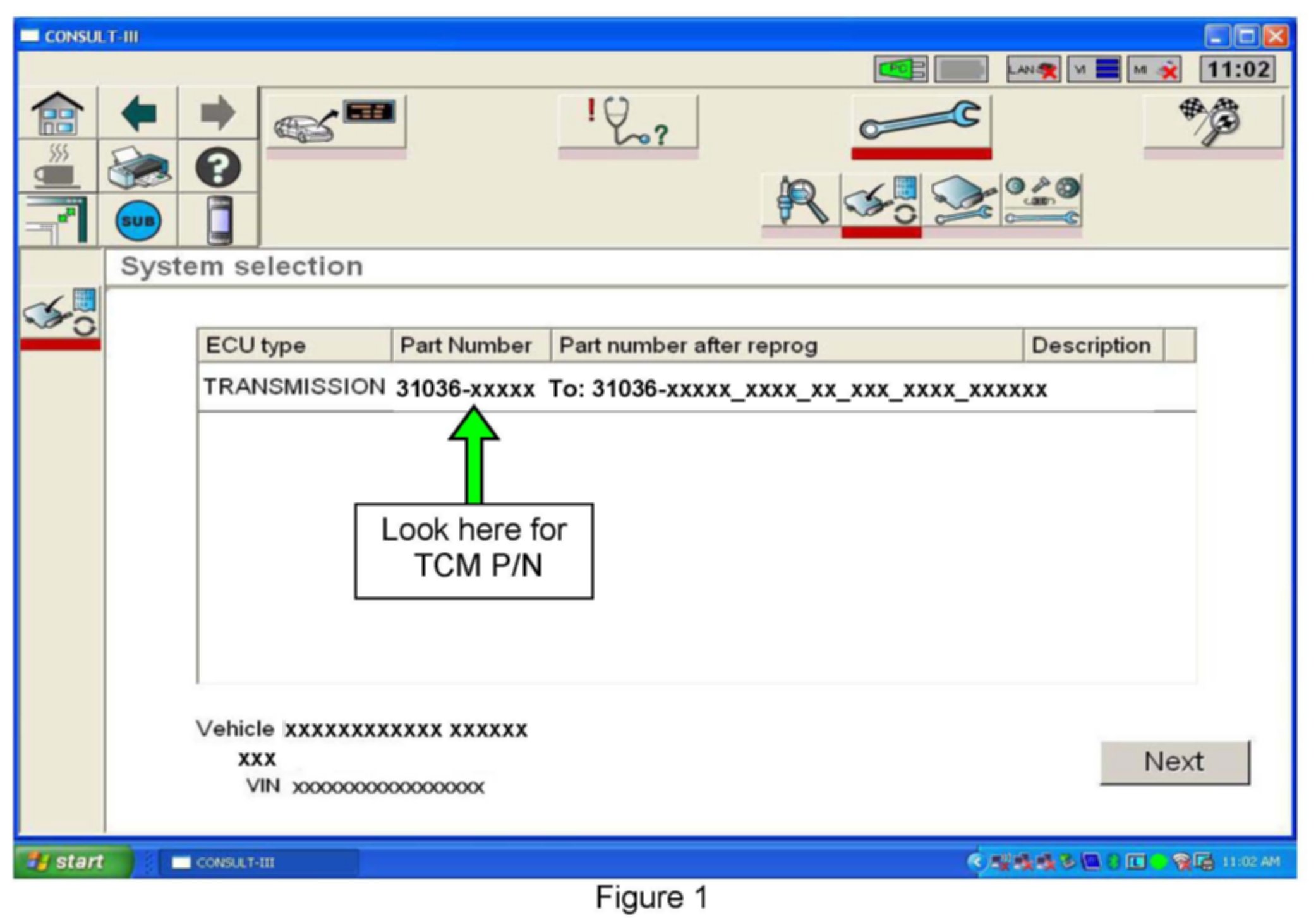The width and height of the screenshot is (1316, 918).
Task: Click the blue SUB button icon
Action: [138, 220]
